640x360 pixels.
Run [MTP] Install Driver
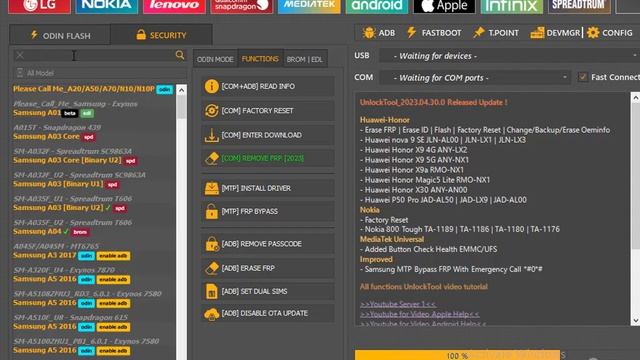[x=268, y=188]
